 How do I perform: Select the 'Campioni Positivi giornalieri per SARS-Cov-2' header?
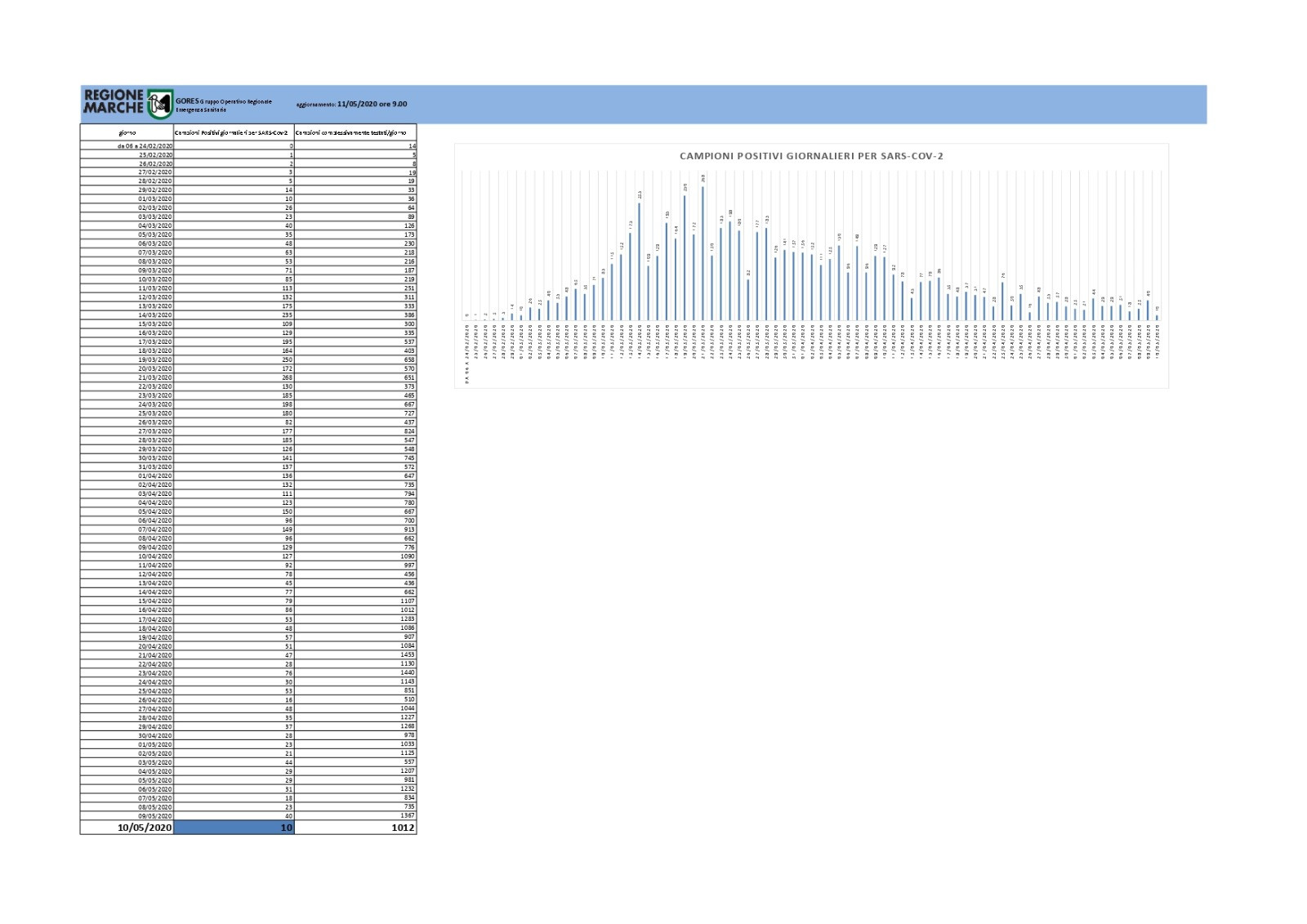pyautogui.click(x=234, y=132)
